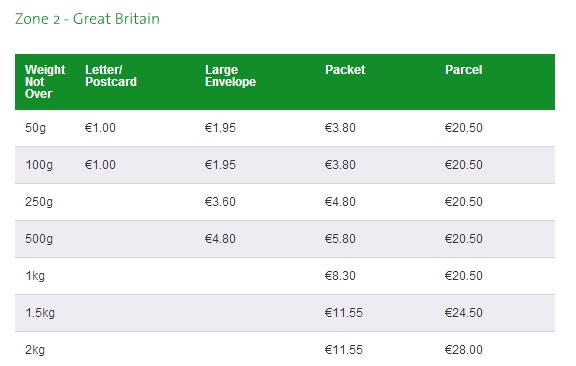Image resolution: width=576 pixels, height=366 pixels.
Task: Select the 250g weight row label
Action: click(39, 202)
